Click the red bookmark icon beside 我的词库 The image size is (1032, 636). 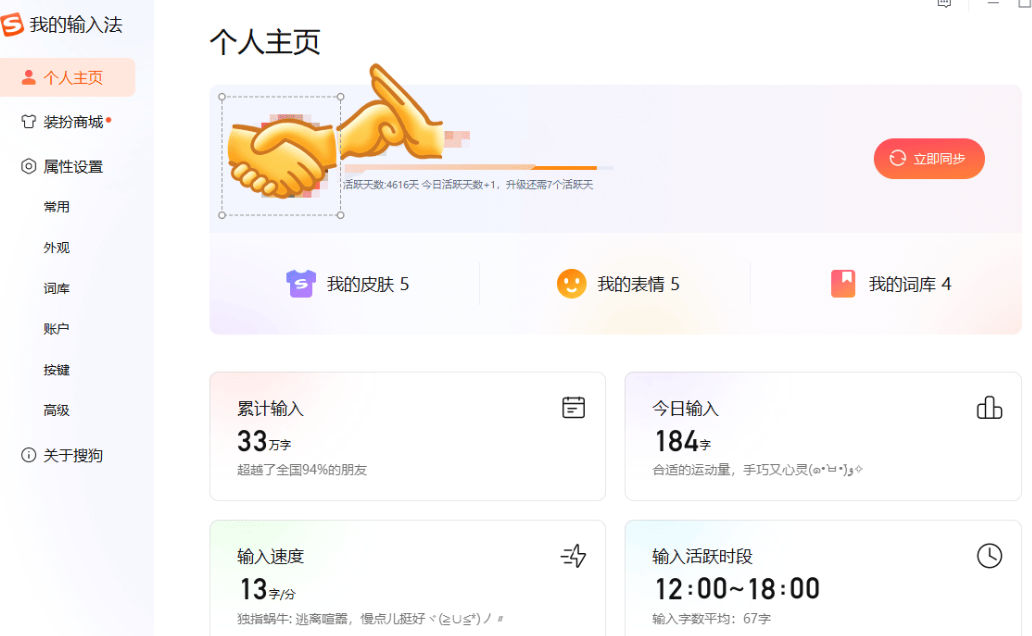843,284
